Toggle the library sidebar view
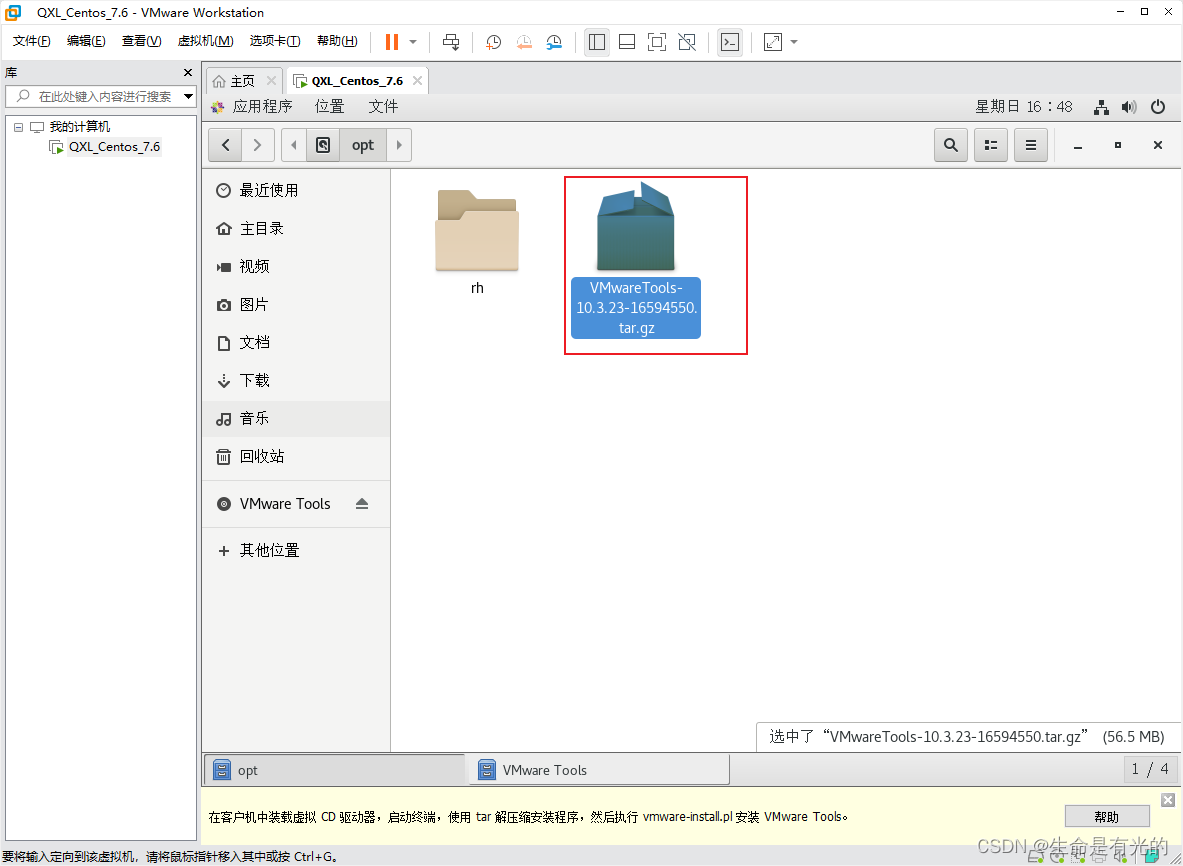 tap(597, 41)
